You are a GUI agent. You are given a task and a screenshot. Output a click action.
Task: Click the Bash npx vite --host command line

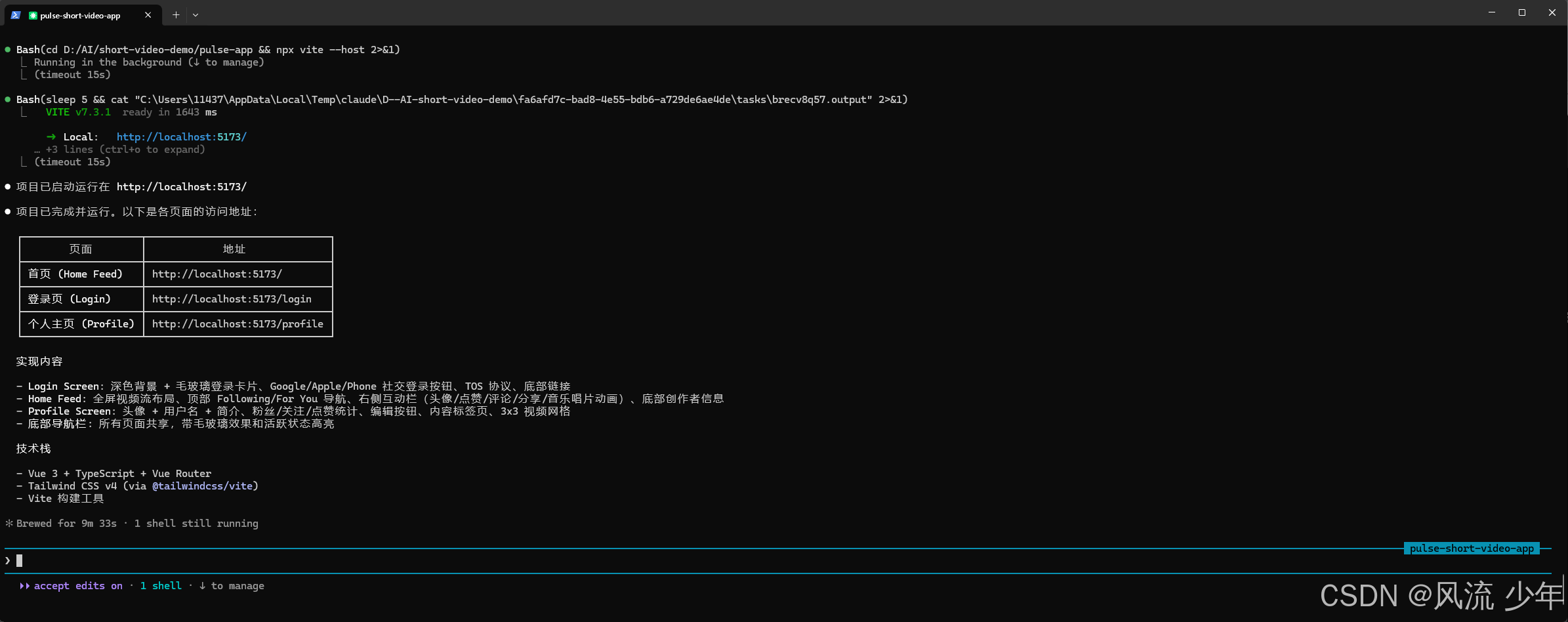(208, 50)
